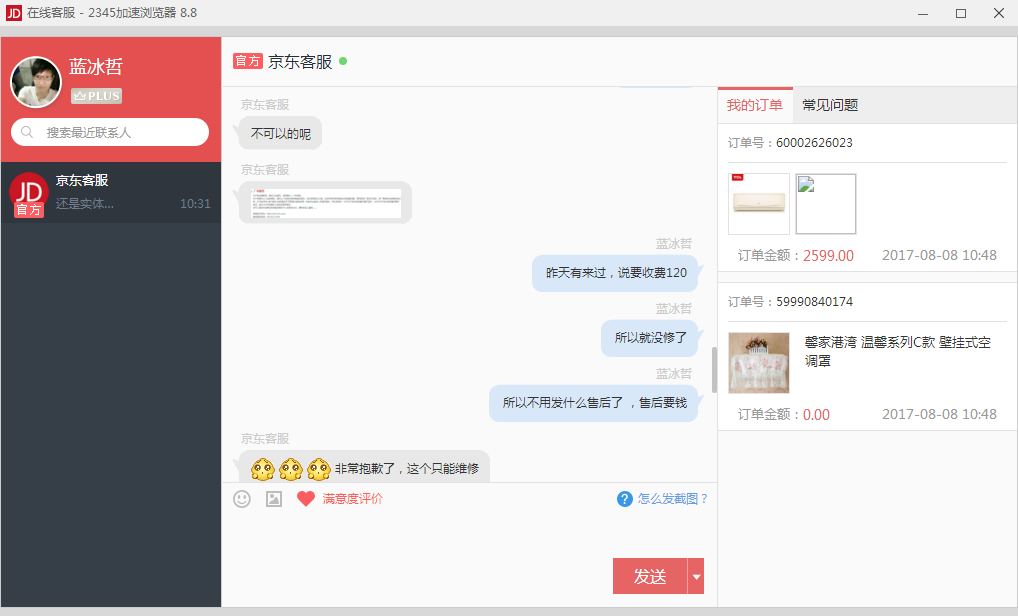
Task: Click the user profile avatar photo
Action: point(36,82)
